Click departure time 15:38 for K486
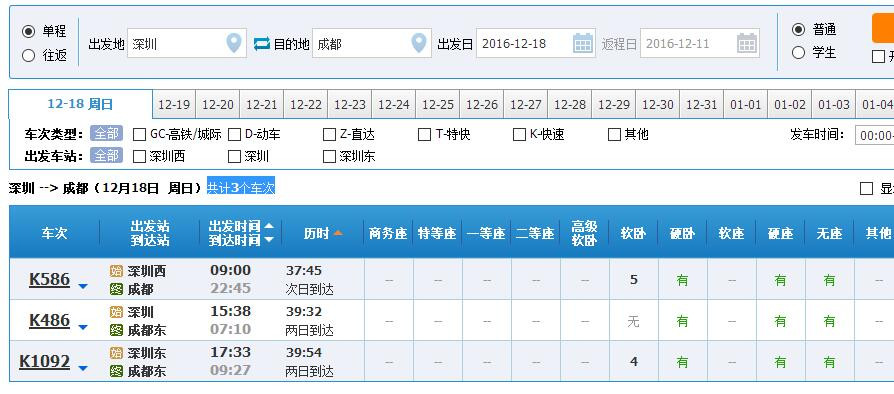Viewport: 894px width, 394px height. pos(230,311)
